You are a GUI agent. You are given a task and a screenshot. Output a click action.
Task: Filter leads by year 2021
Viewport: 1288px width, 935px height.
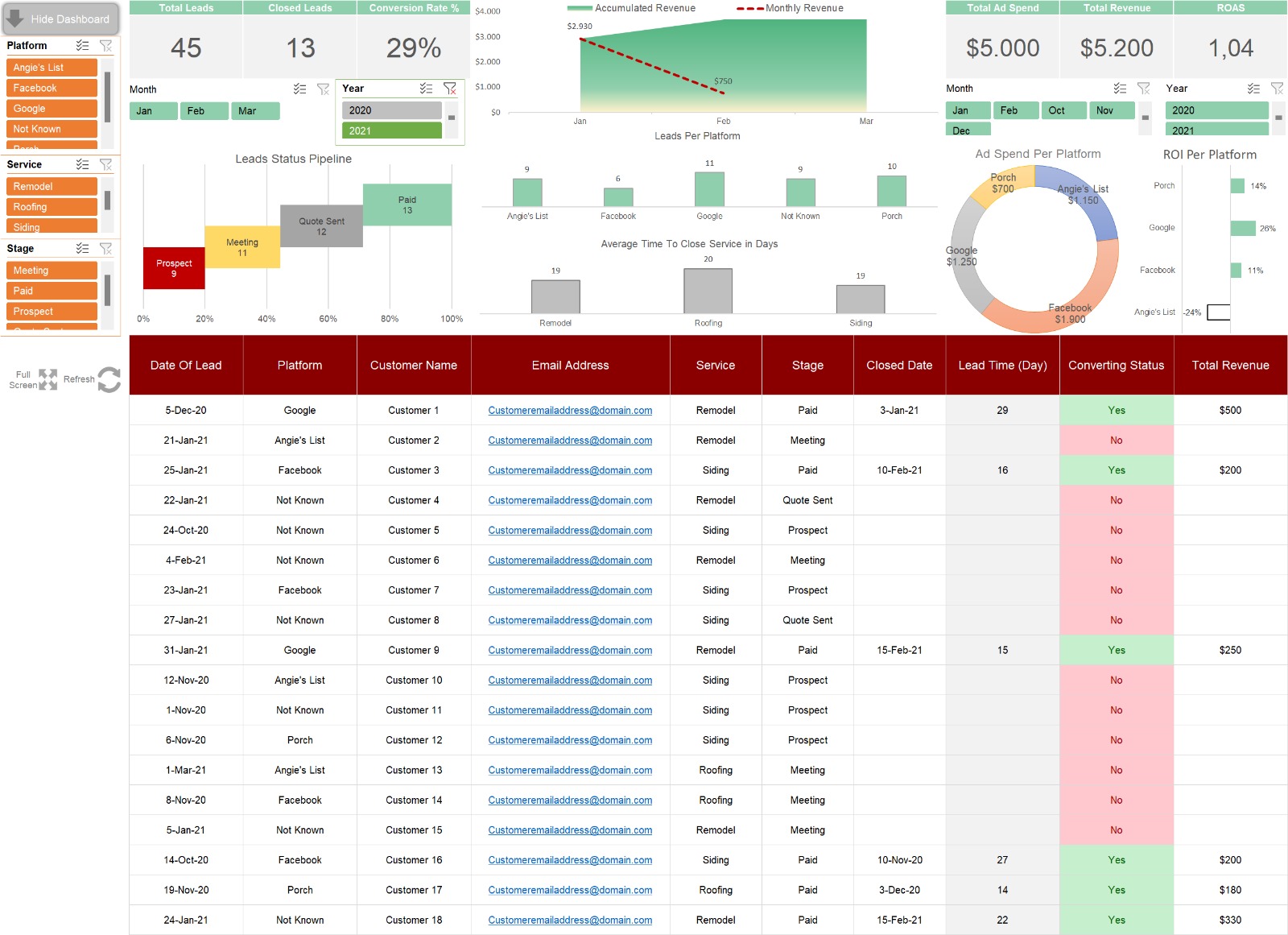[x=392, y=130]
